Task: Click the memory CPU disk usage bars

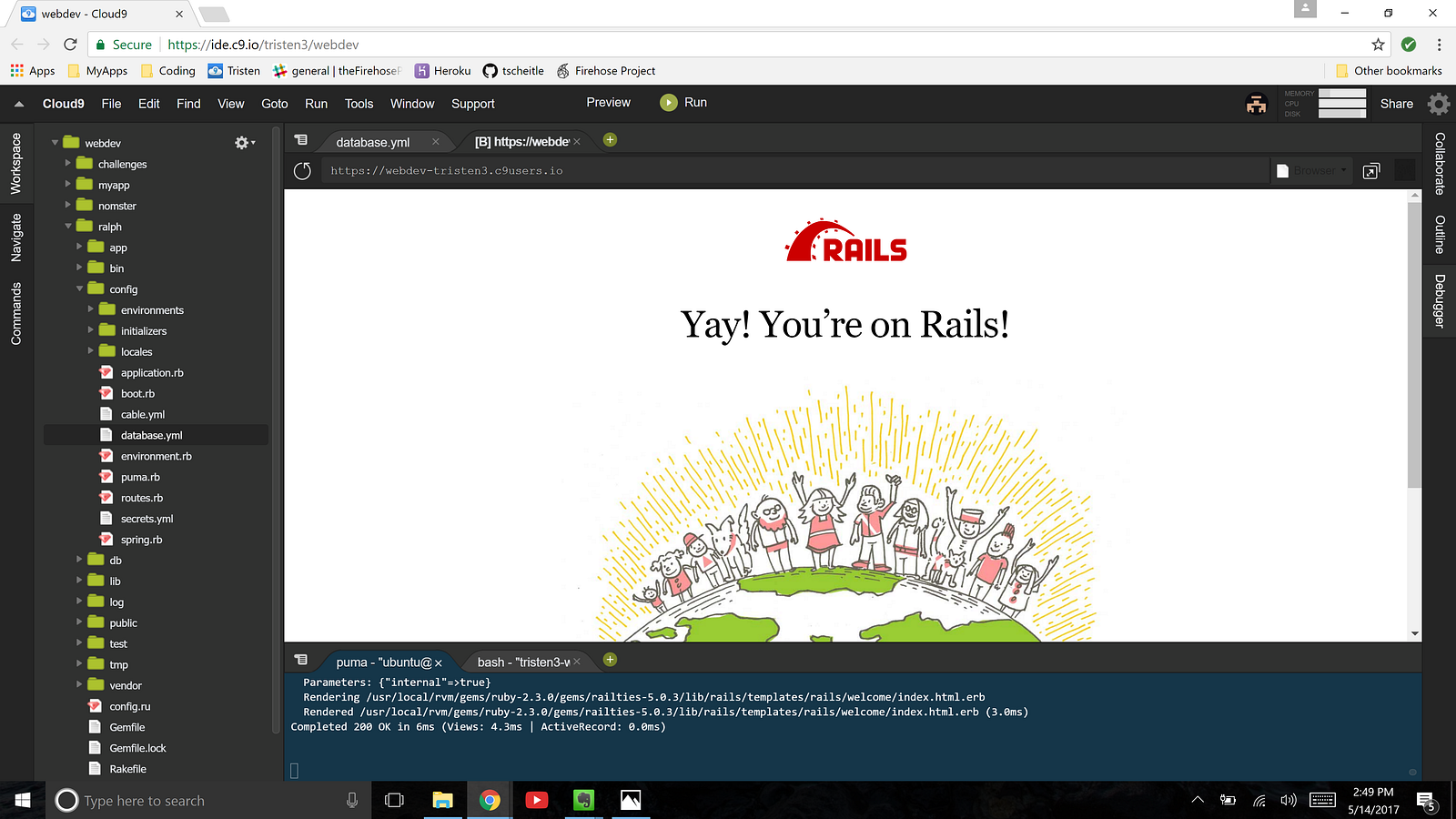Action: click(1342, 104)
